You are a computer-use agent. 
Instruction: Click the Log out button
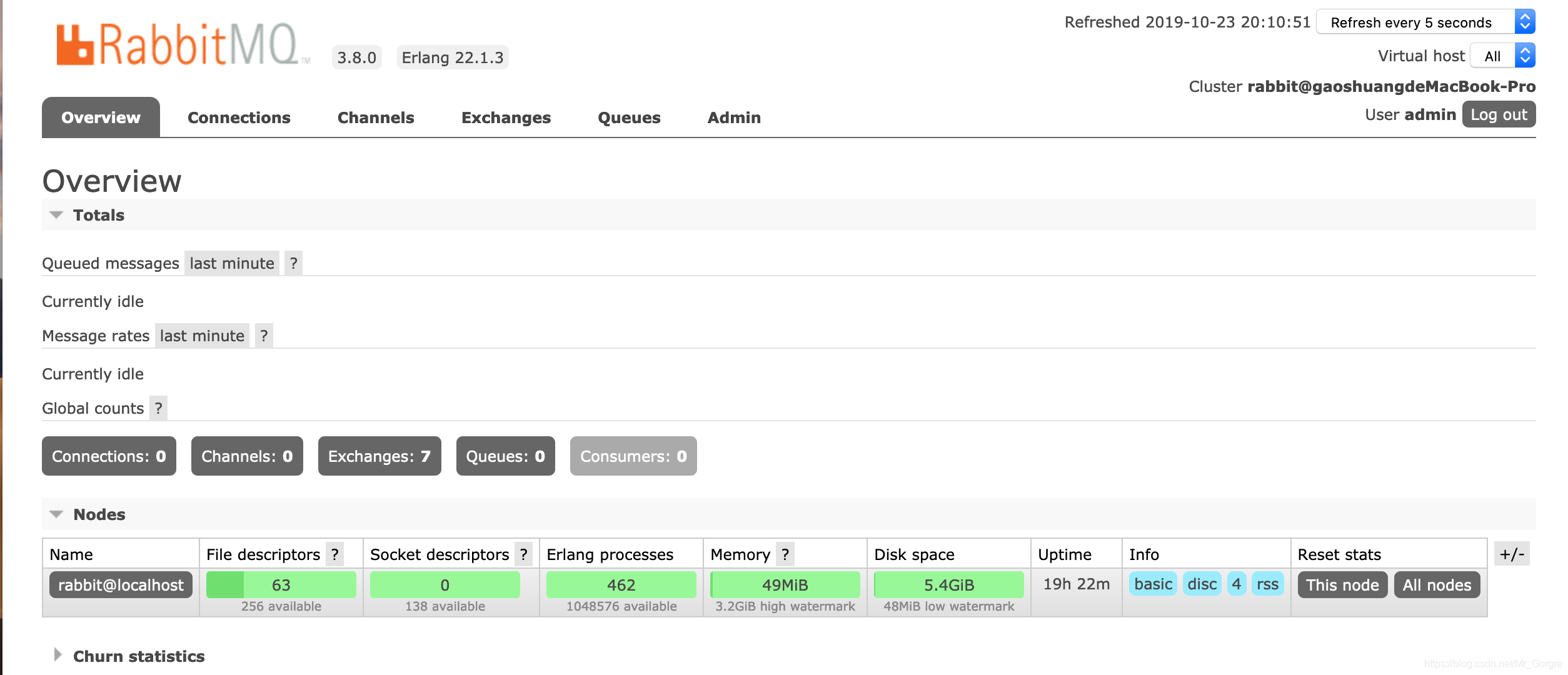[1499, 115]
